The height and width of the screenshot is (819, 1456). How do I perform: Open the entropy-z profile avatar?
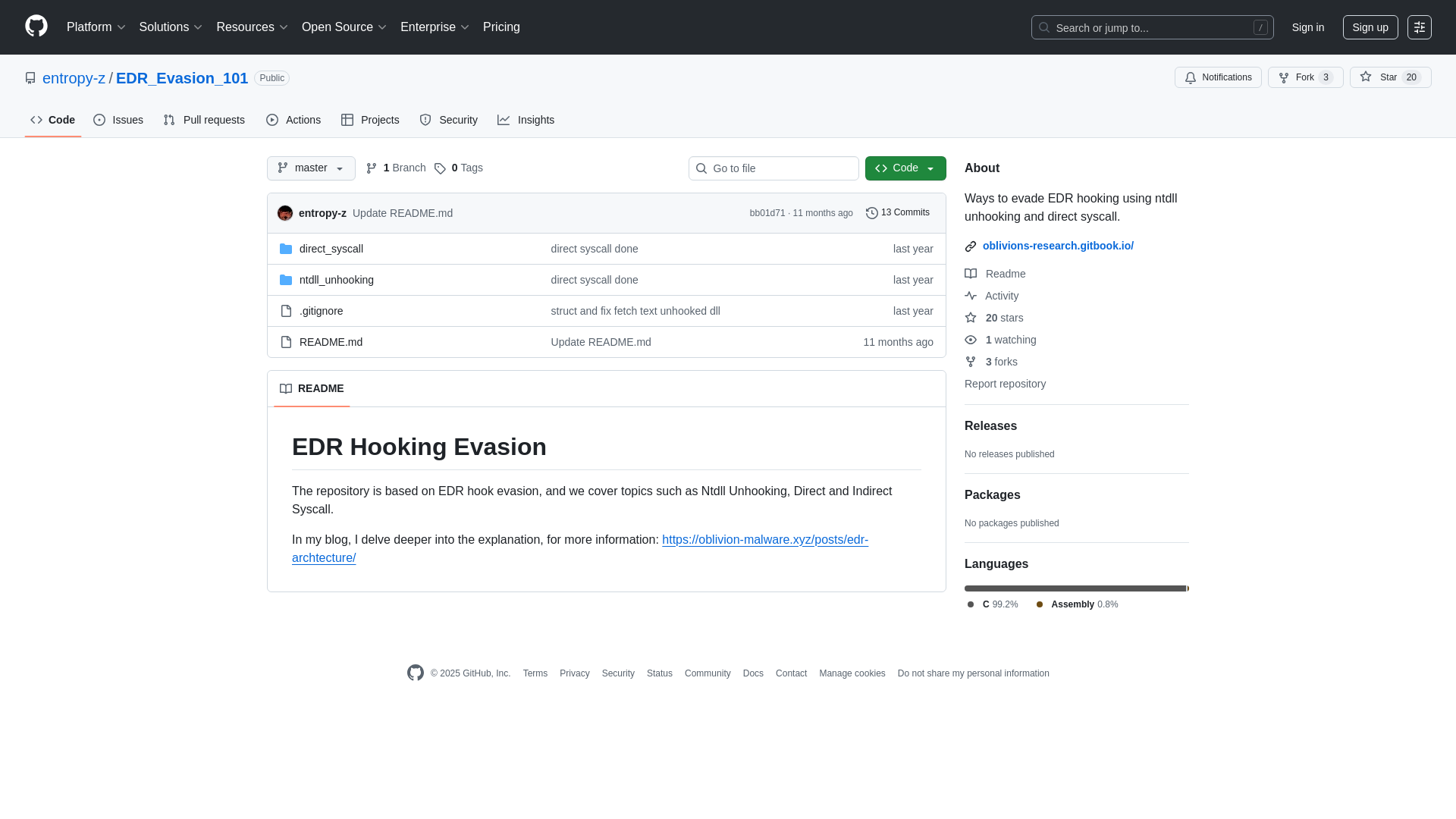click(x=285, y=213)
